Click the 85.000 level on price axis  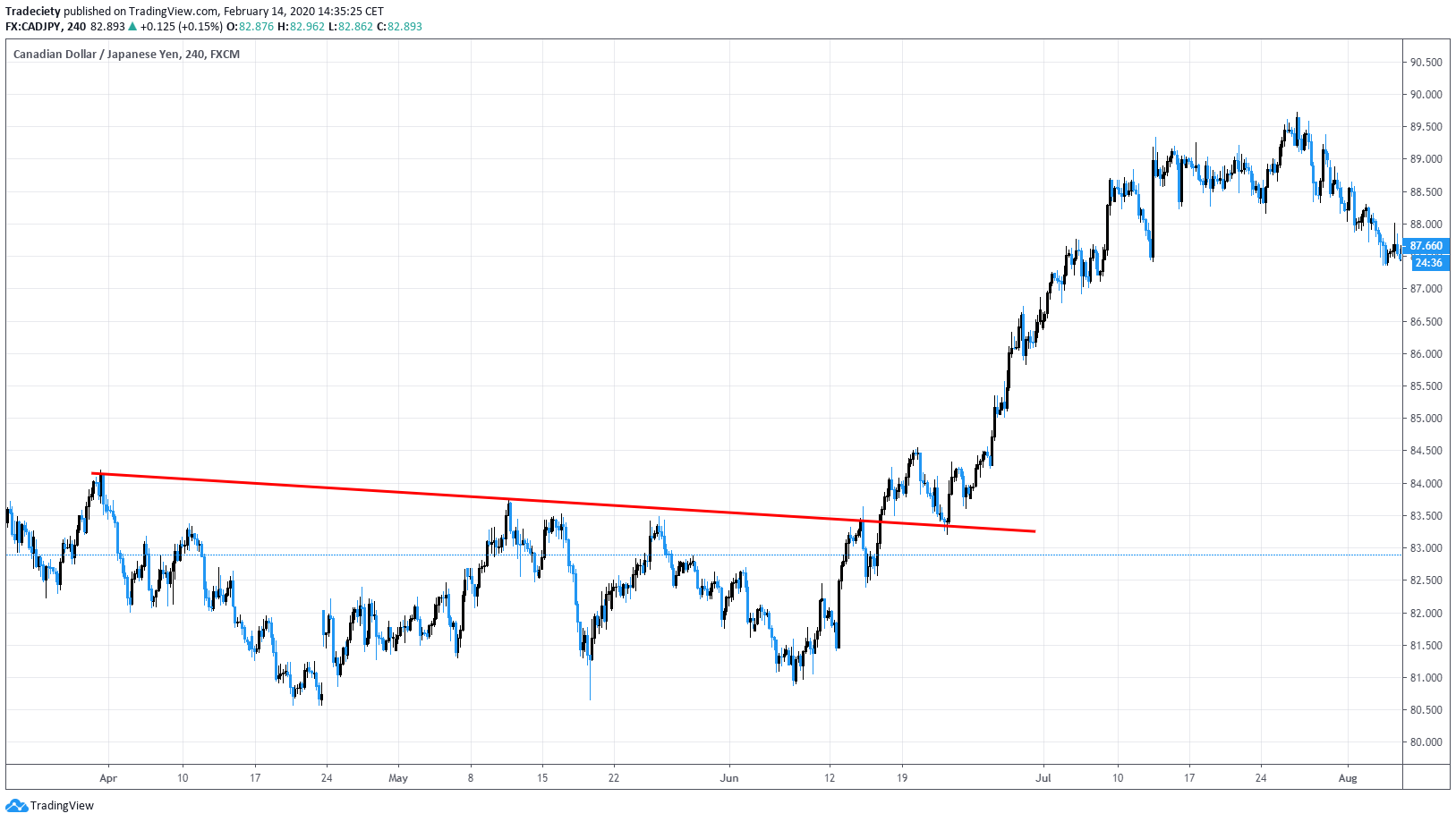[x=1426, y=419]
